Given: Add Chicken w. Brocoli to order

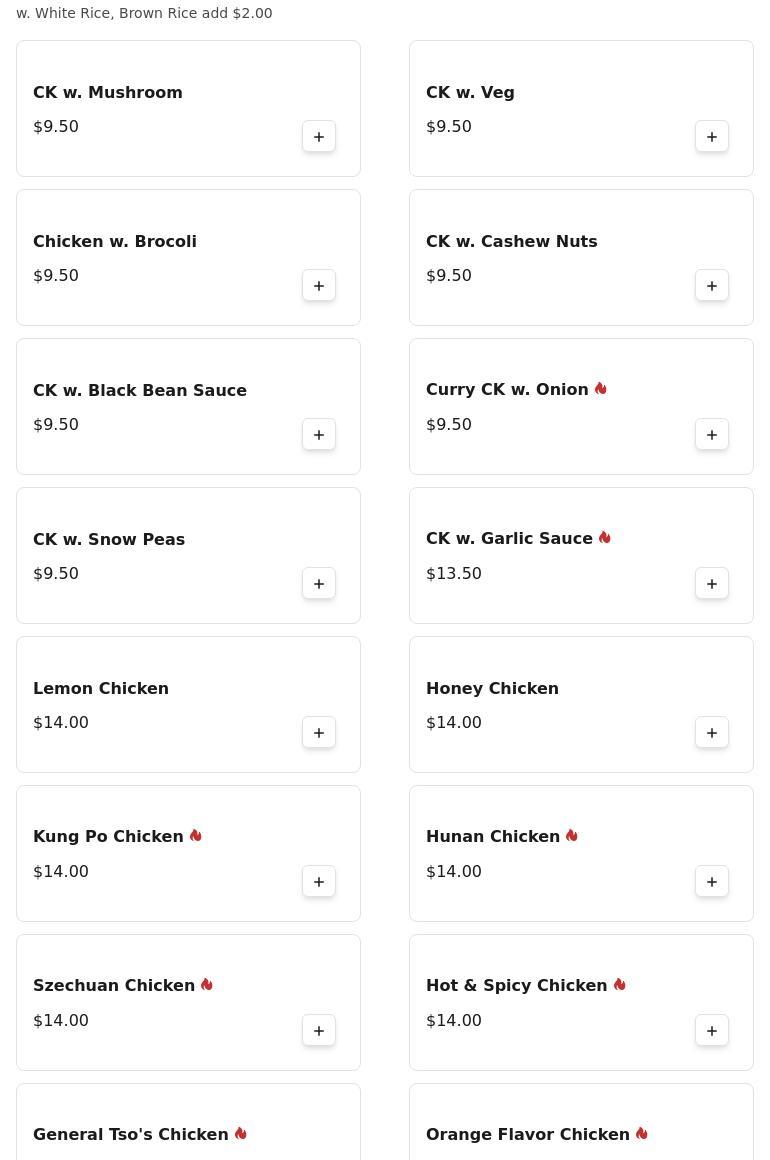Looking at the screenshot, I should click(319, 286).
